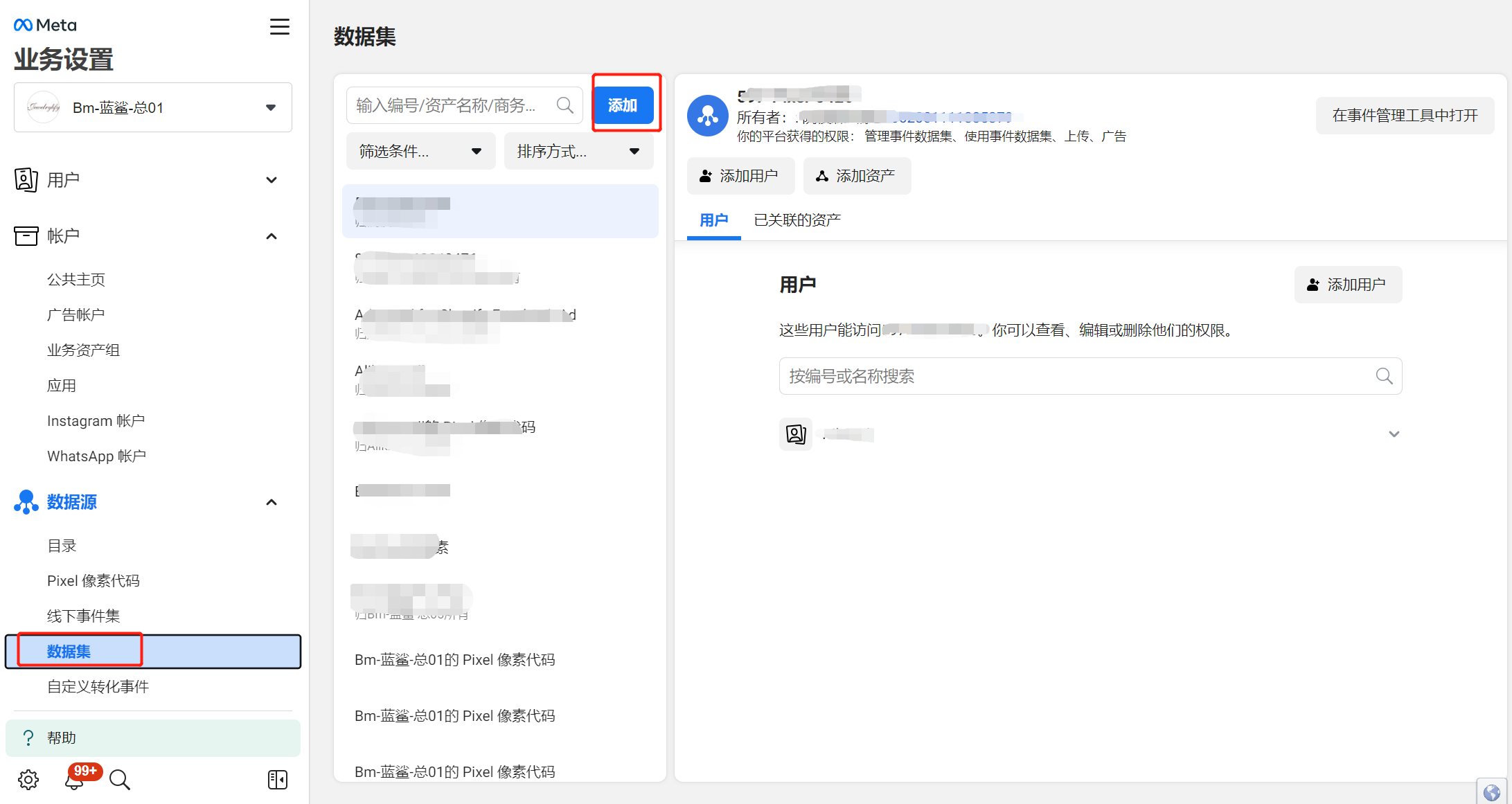Collapse the 帐户 section chevron
The height and width of the screenshot is (804, 1512).
coord(272,236)
